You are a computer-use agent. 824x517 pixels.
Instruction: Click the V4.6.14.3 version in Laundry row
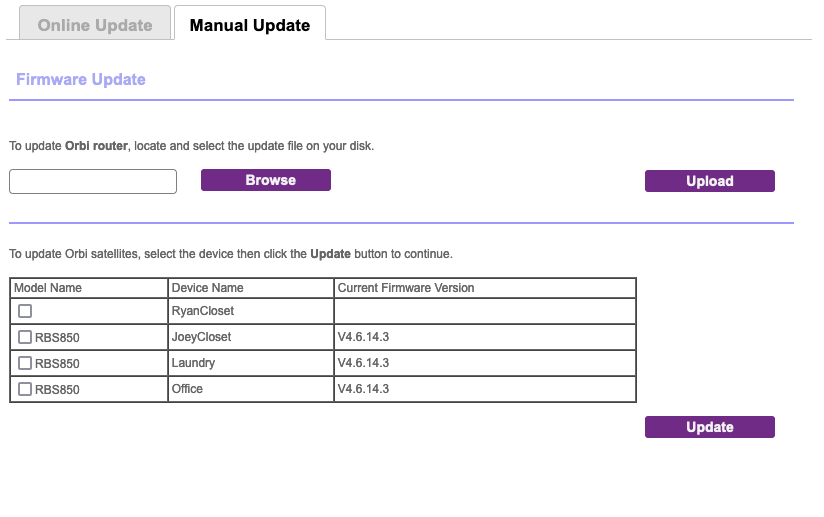(x=363, y=363)
